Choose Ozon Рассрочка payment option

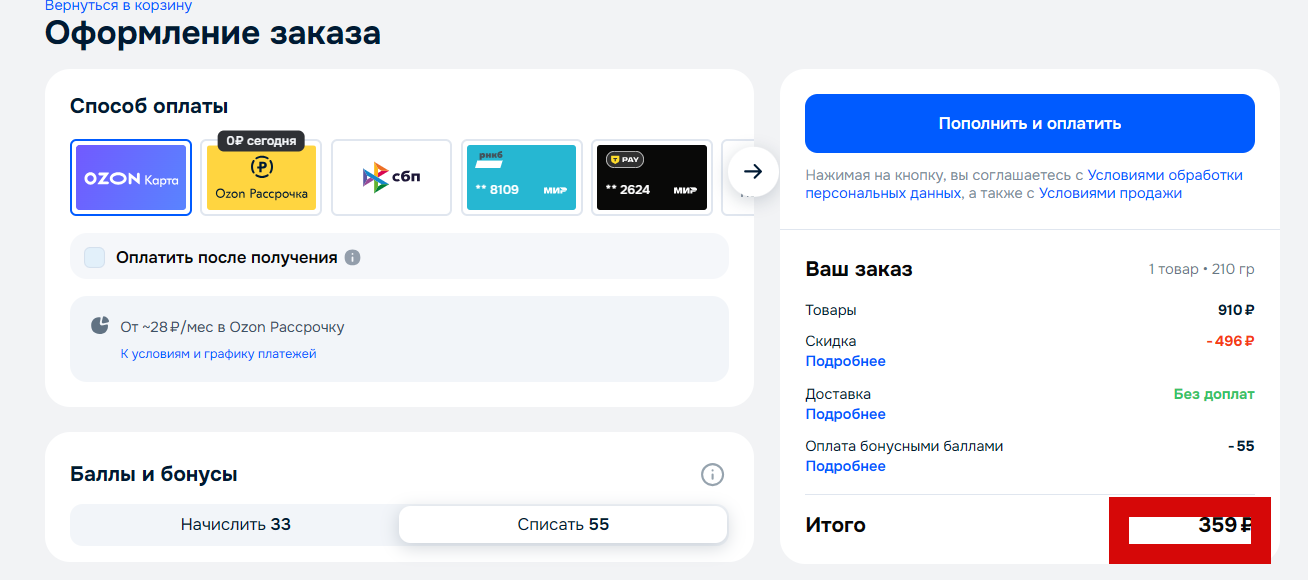tap(261, 177)
